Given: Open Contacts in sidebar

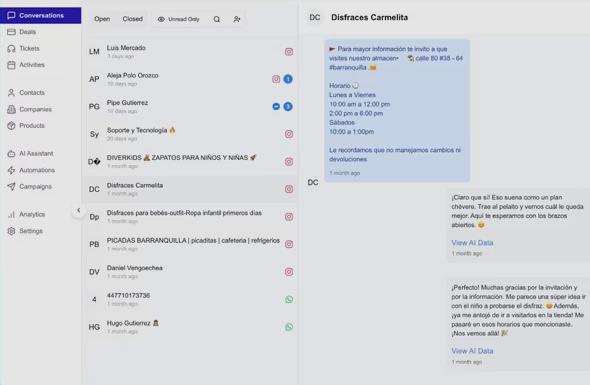Looking at the screenshot, I should point(32,93).
